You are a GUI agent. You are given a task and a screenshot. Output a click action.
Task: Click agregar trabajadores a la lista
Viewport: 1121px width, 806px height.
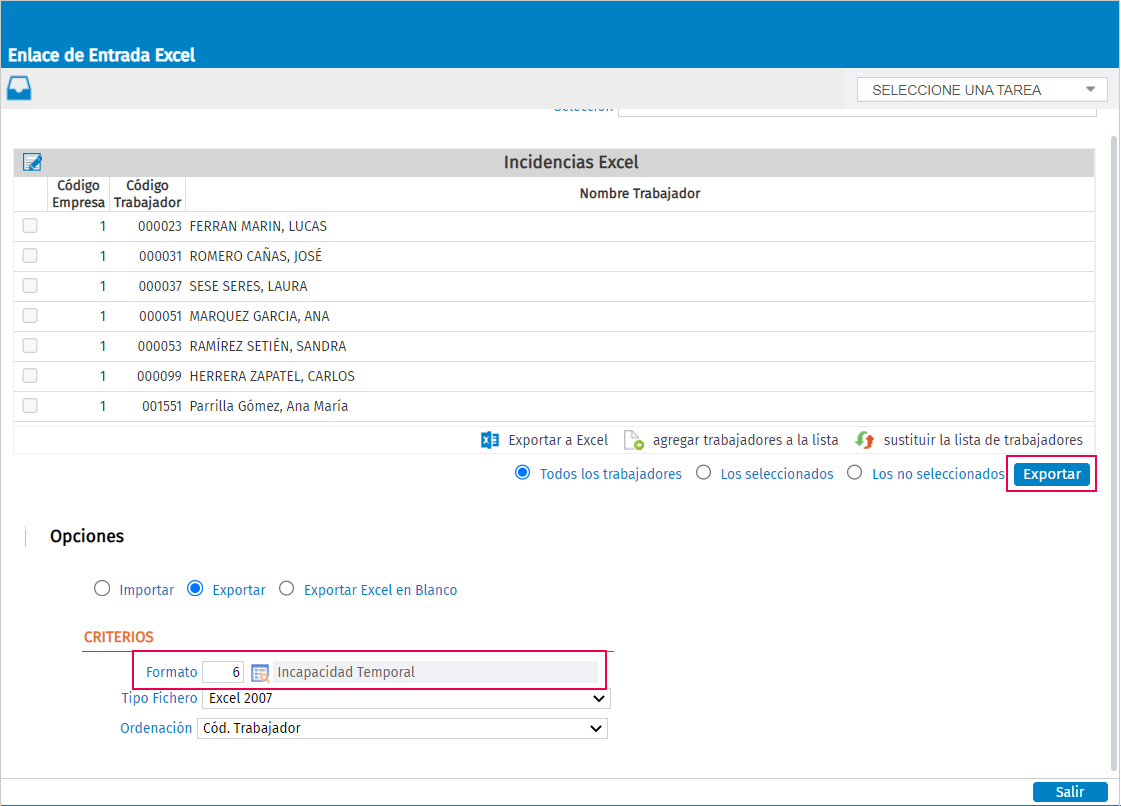[746, 441]
